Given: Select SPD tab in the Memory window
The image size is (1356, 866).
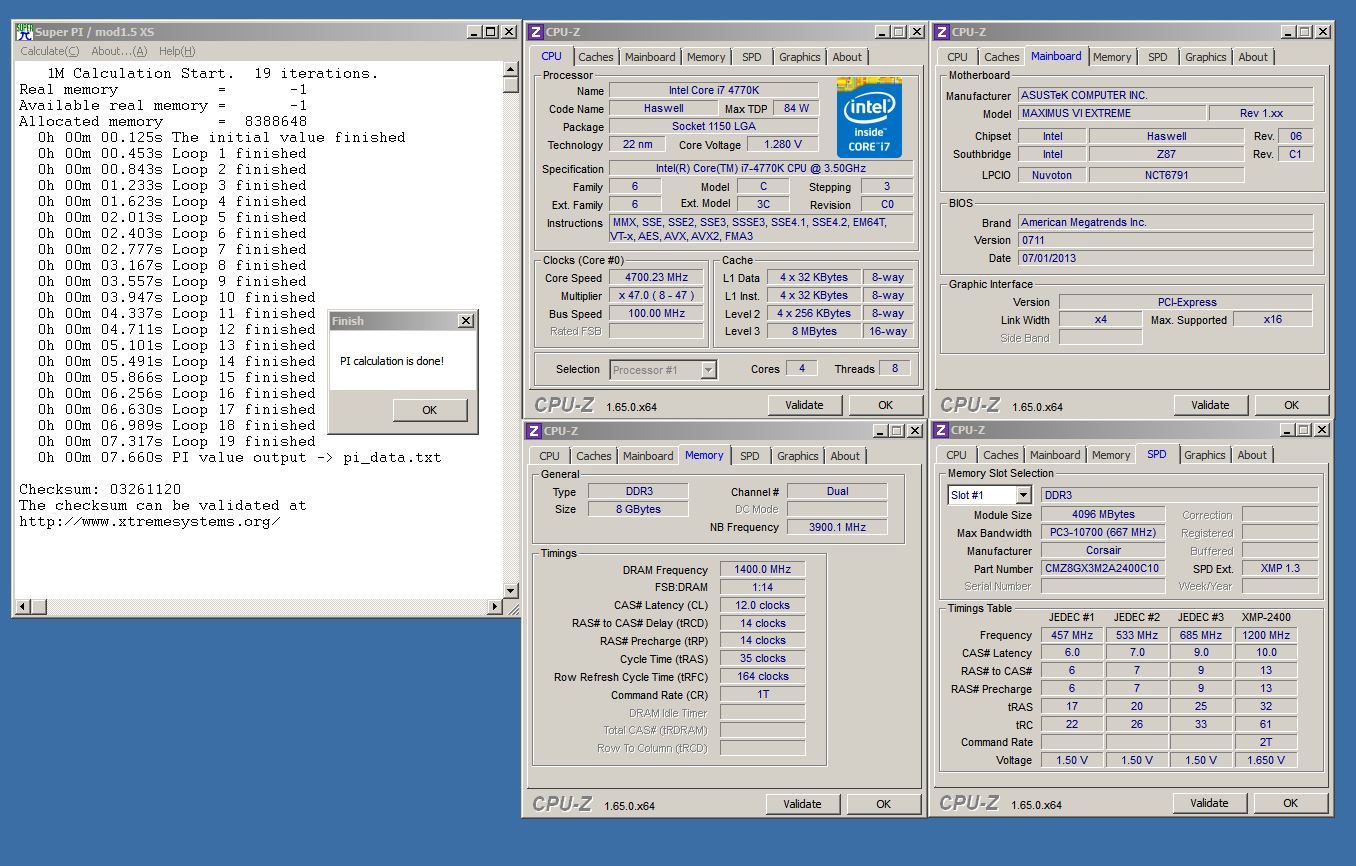Looking at the screenshot, I should point(749,456).
